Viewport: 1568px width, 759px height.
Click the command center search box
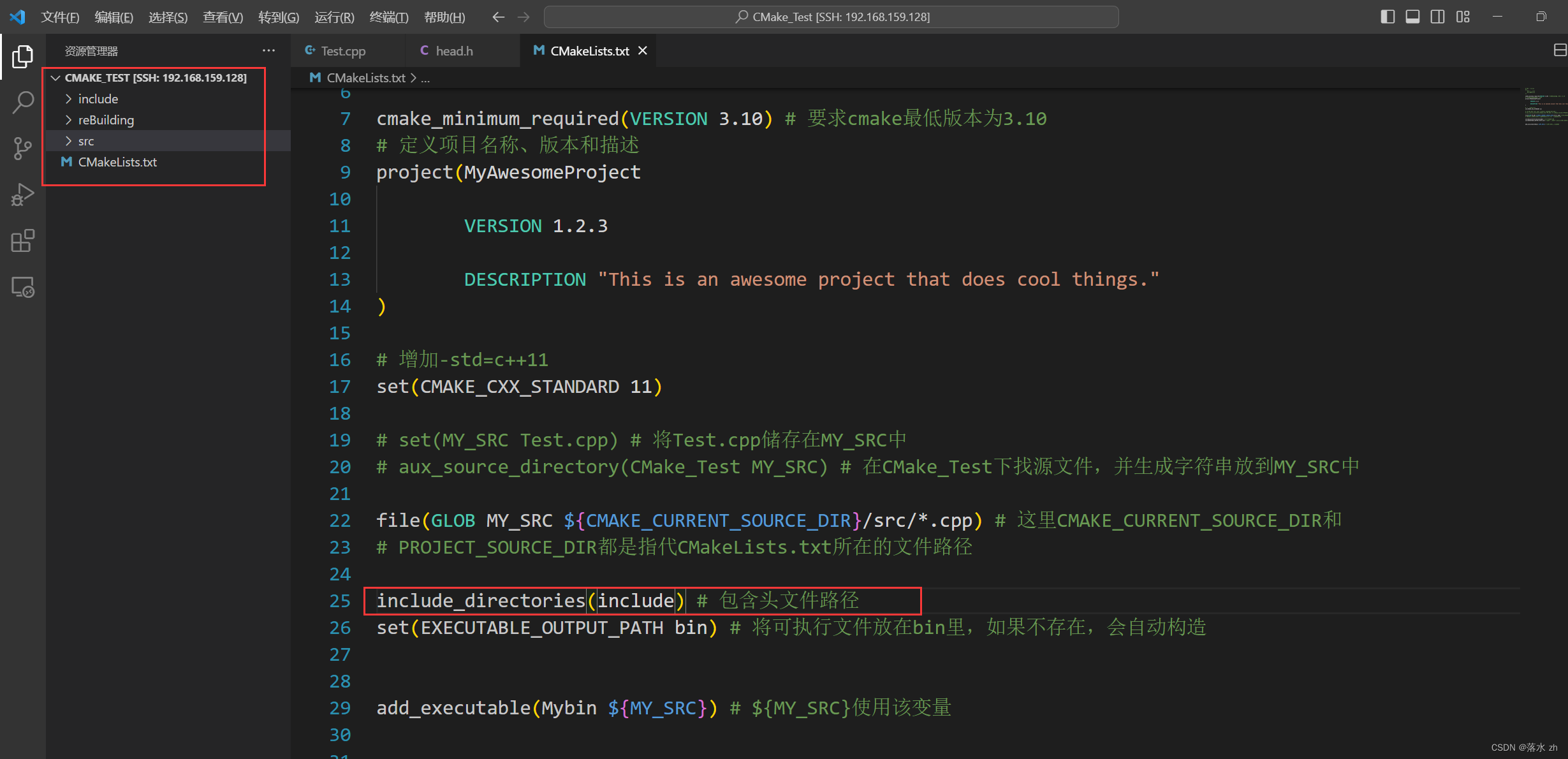point(831,17)
